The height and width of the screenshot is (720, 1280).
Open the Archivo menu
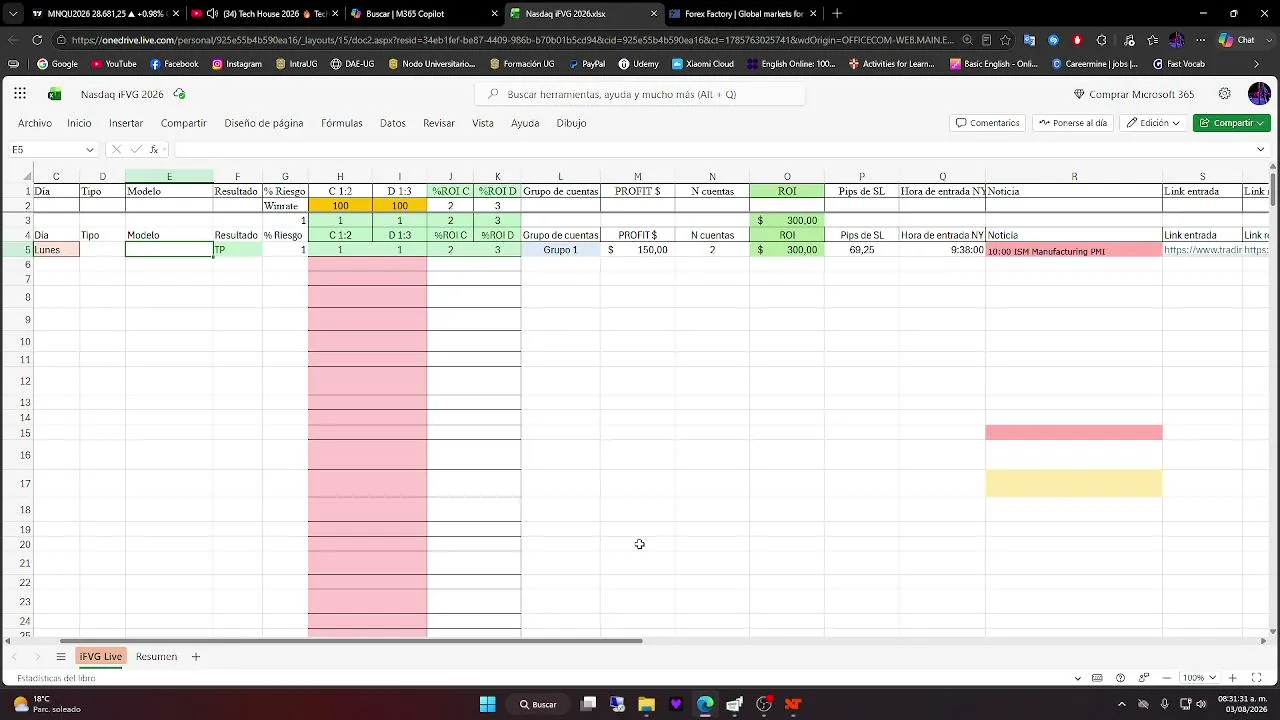tap(35, 123)
